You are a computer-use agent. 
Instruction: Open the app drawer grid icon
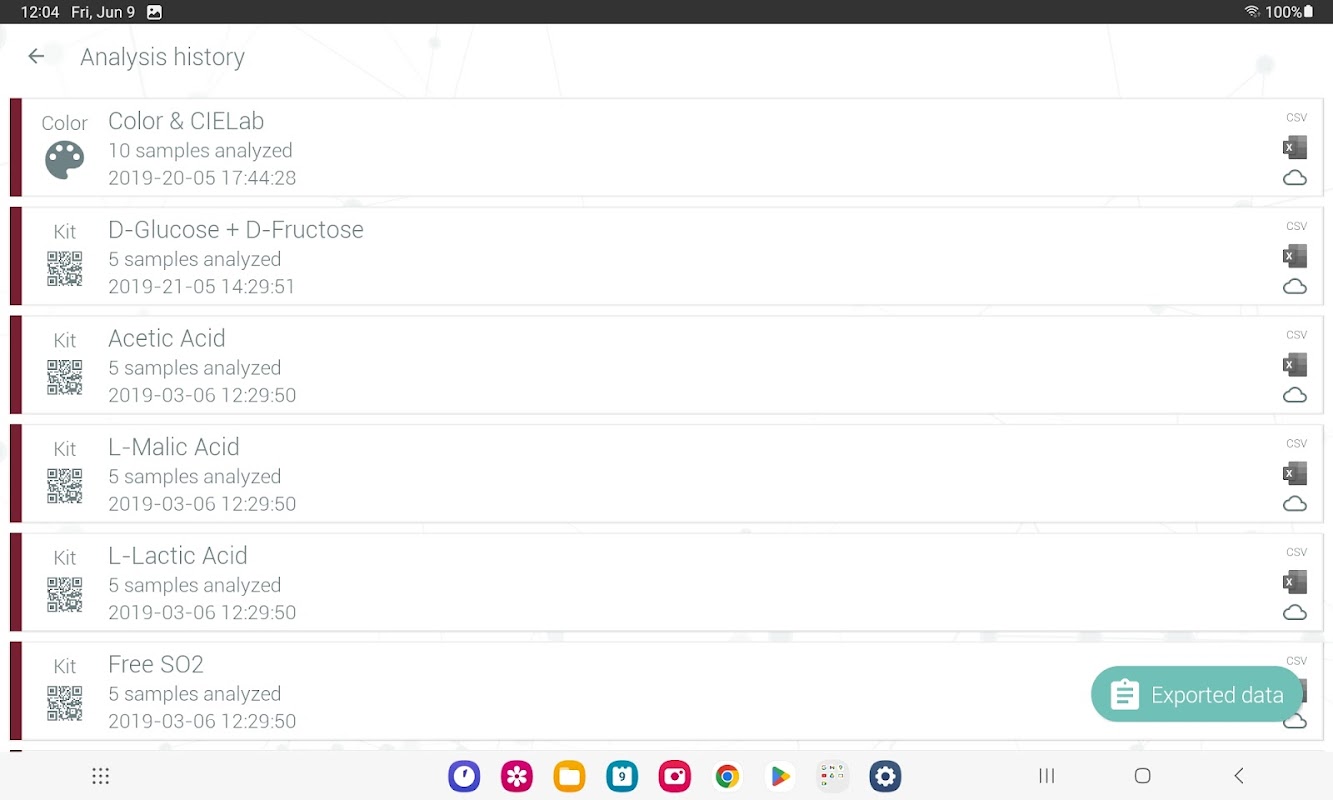[100, 776]
